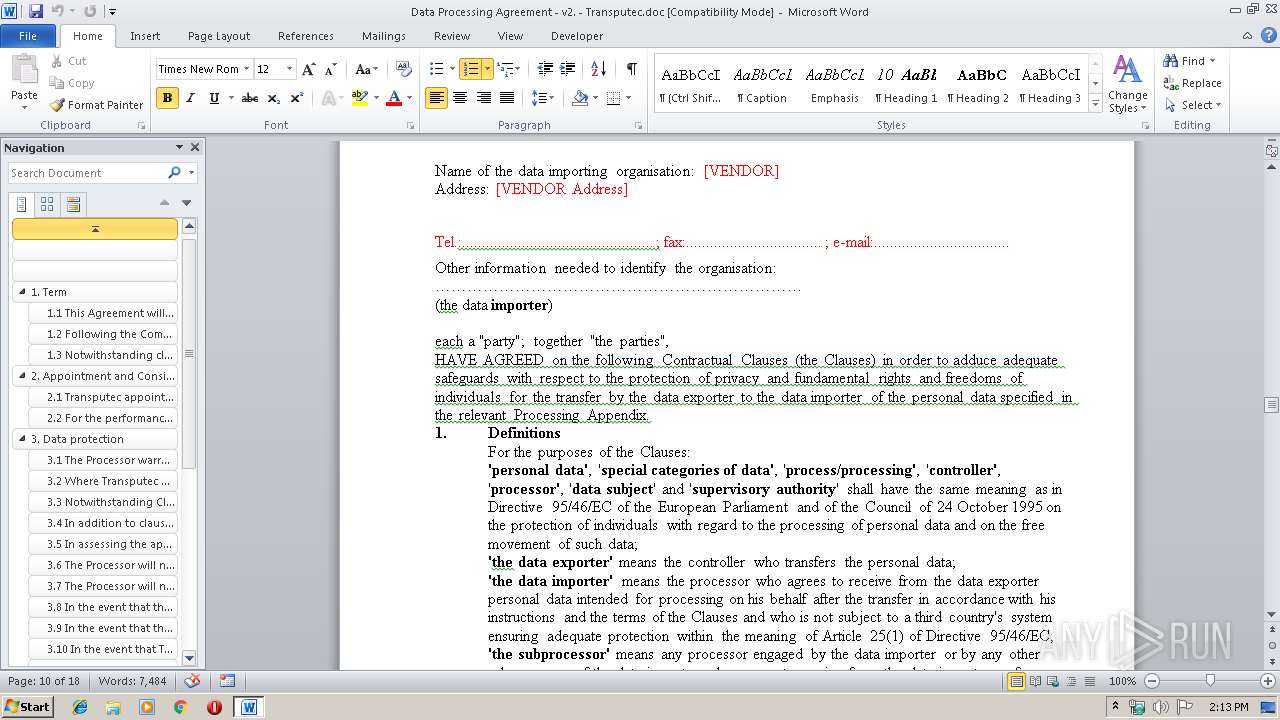
Task: Align text left
Action: 436,98
